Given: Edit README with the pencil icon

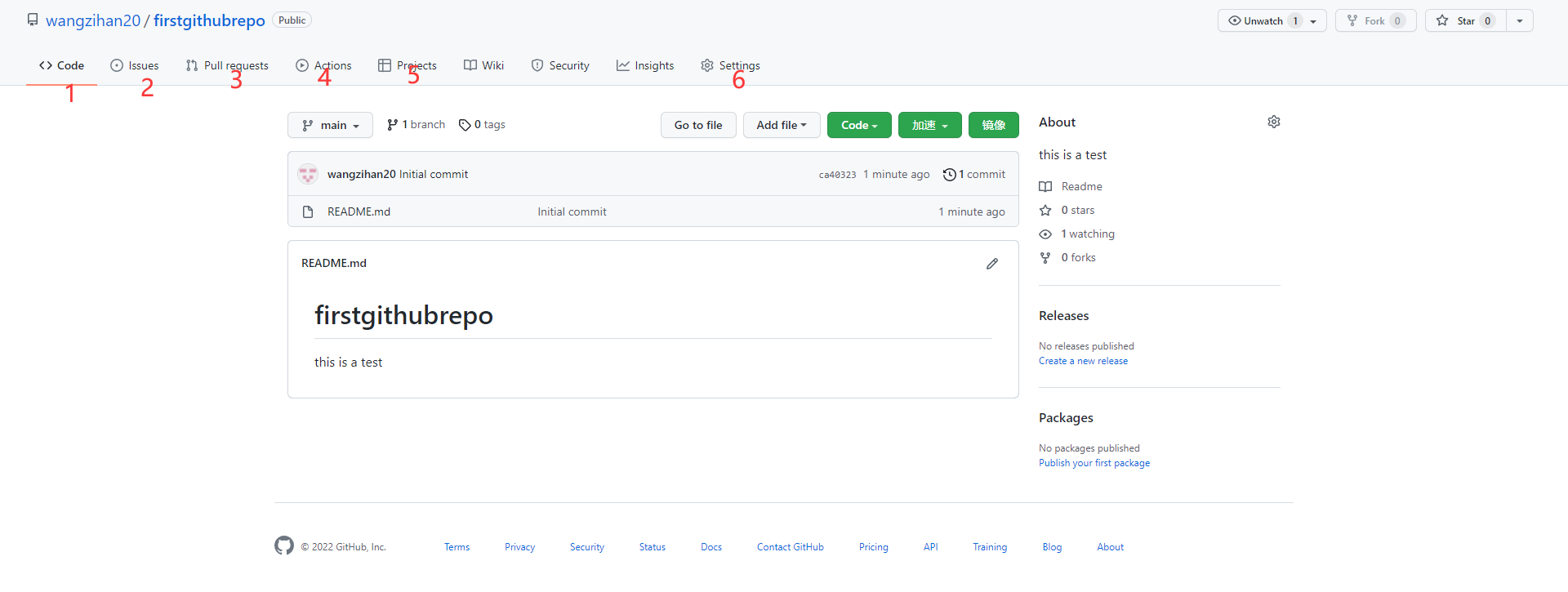Looking at the screenshot, I should pos(992,264).
